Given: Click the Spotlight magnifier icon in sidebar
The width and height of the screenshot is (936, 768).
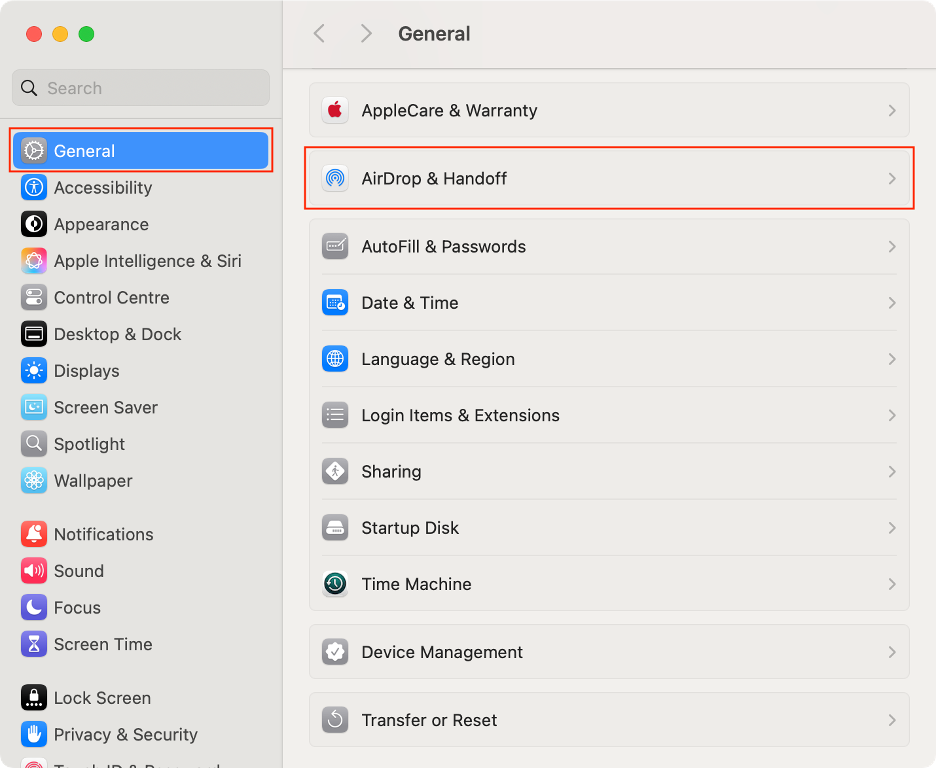Looking at the screenshot, I should pyautogui.click(x=34, y=444).
